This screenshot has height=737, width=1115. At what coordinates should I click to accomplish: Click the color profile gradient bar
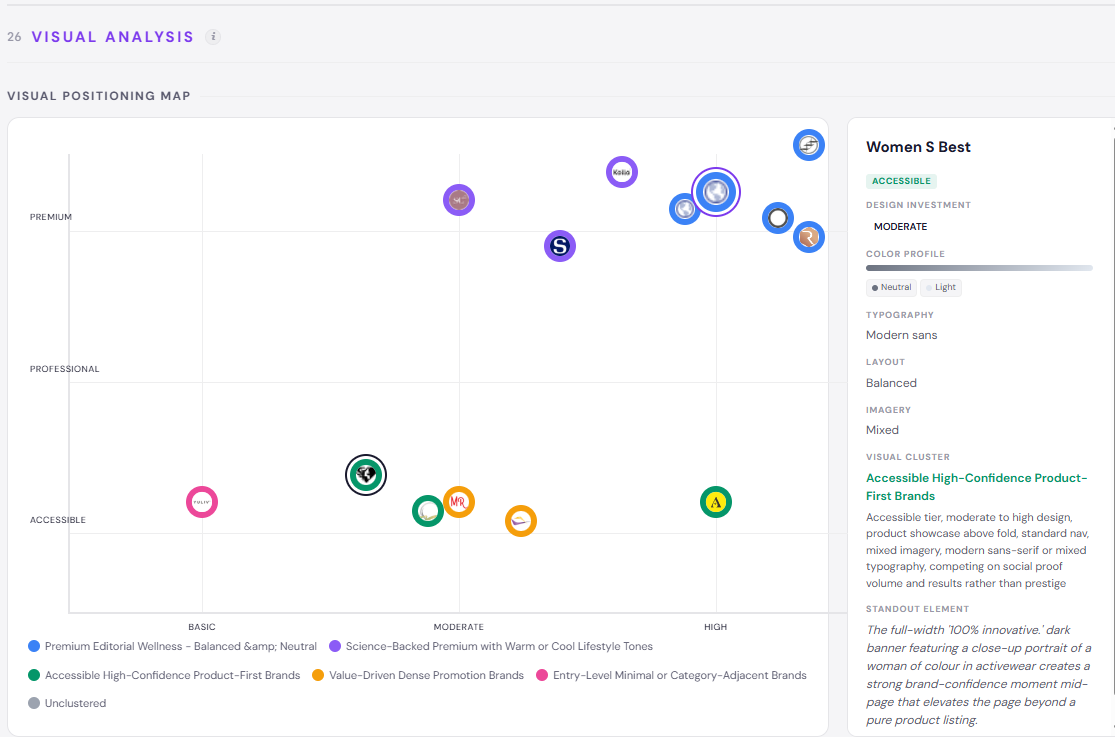tap(979, 268)
